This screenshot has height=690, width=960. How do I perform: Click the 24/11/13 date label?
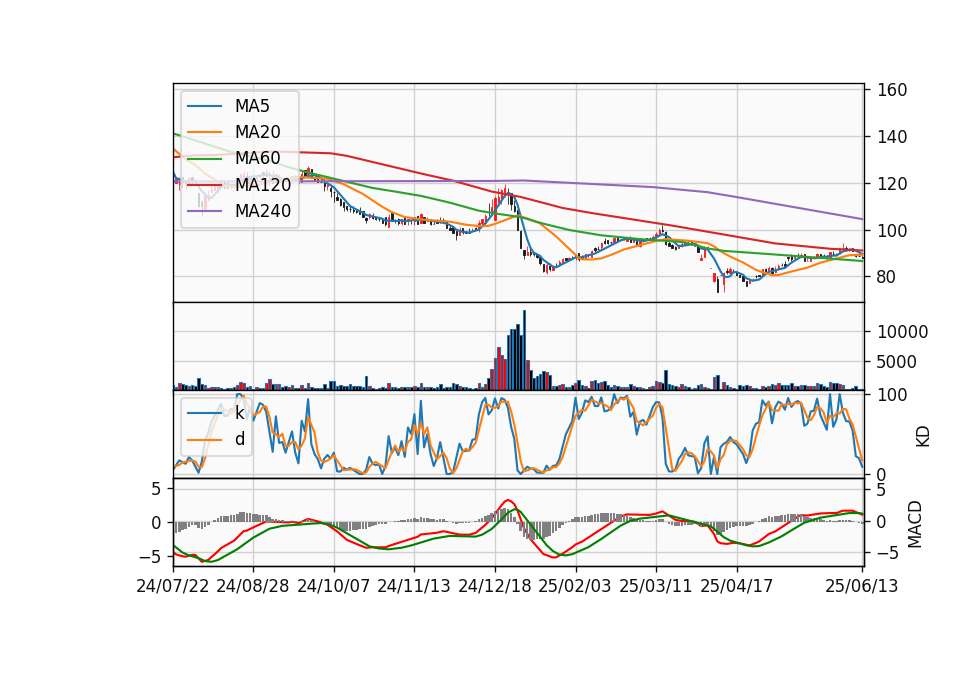coord(414,586)
